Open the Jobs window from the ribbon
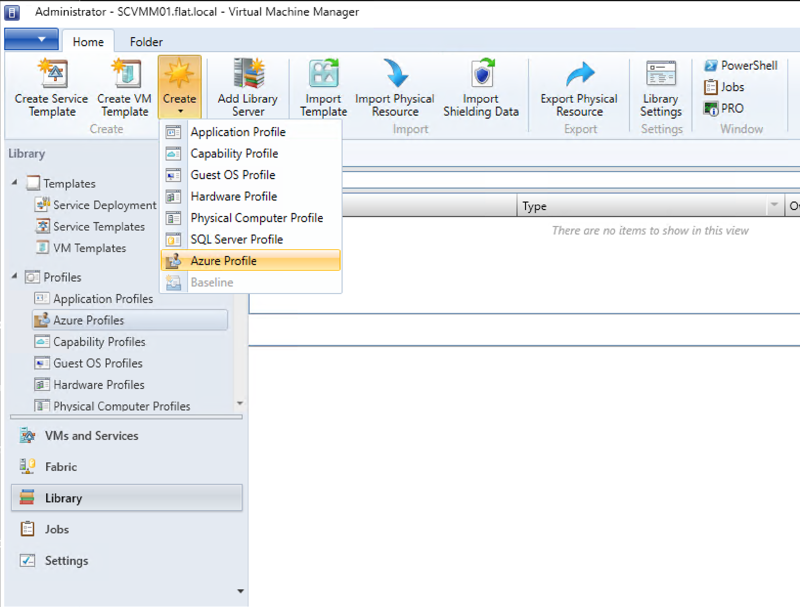800x607 pixels. (730, 87)
